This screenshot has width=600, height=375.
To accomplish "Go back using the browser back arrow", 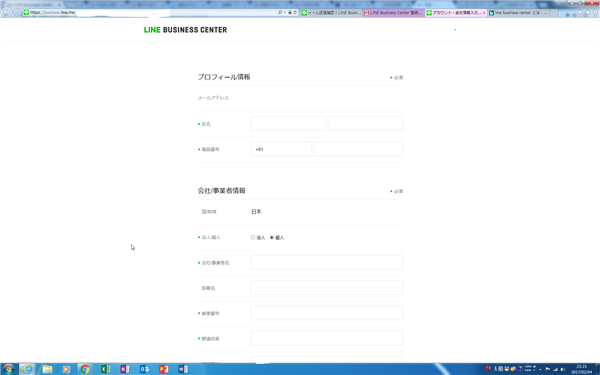I will point(7,12).
